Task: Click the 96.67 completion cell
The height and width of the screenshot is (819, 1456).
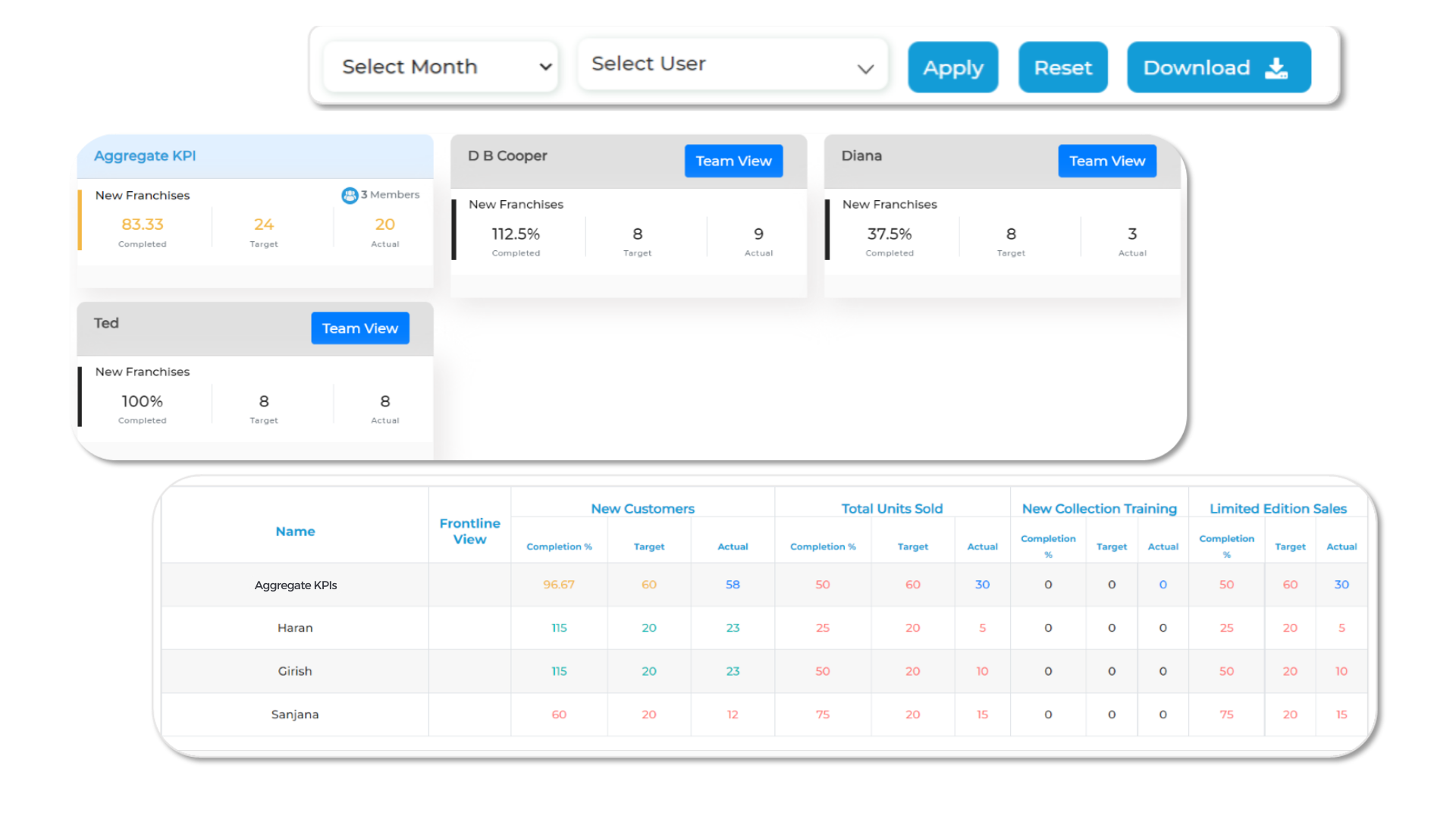Action: (x=559, y=585)
